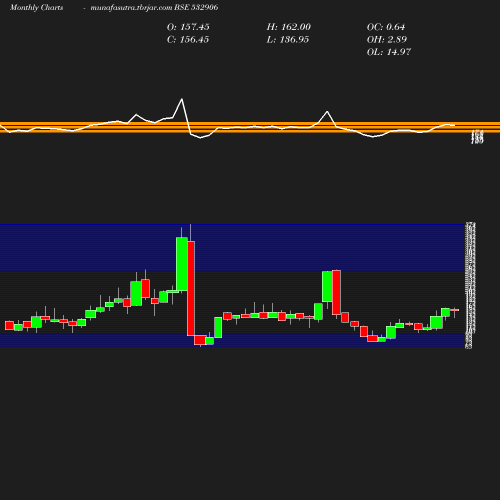Click the highest peak of the white indicator line

coord(182,99)
